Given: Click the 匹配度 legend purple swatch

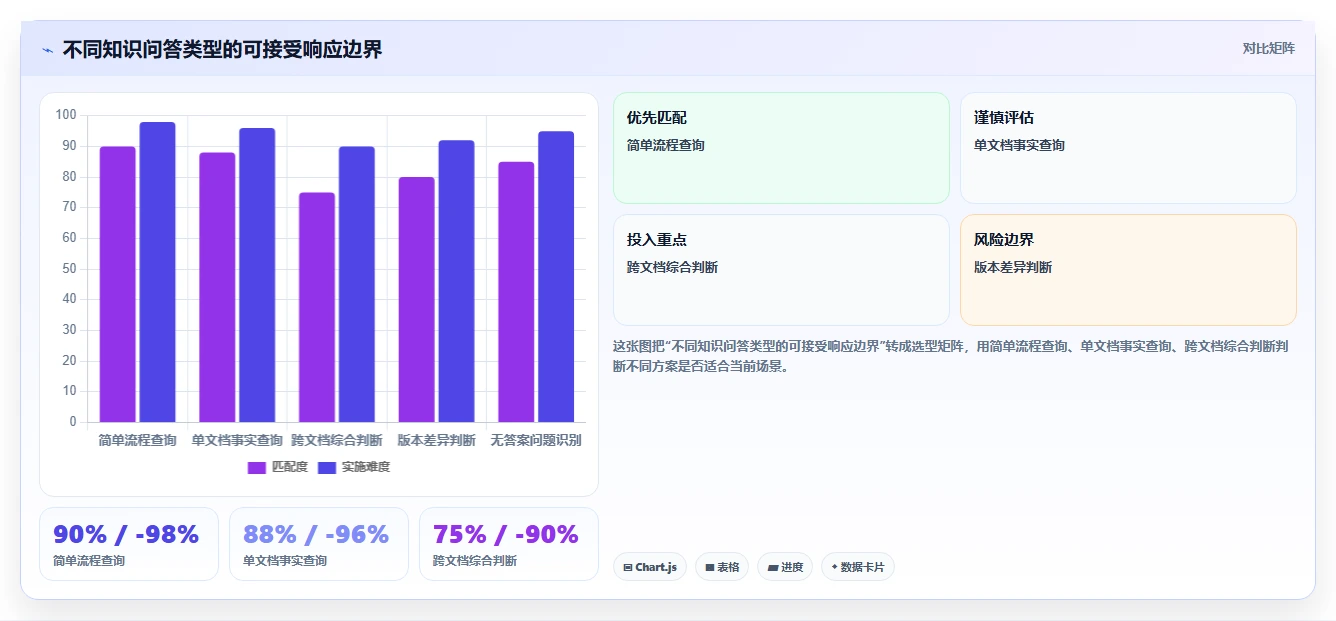Looking at the screenshot, I should (257, 467).
